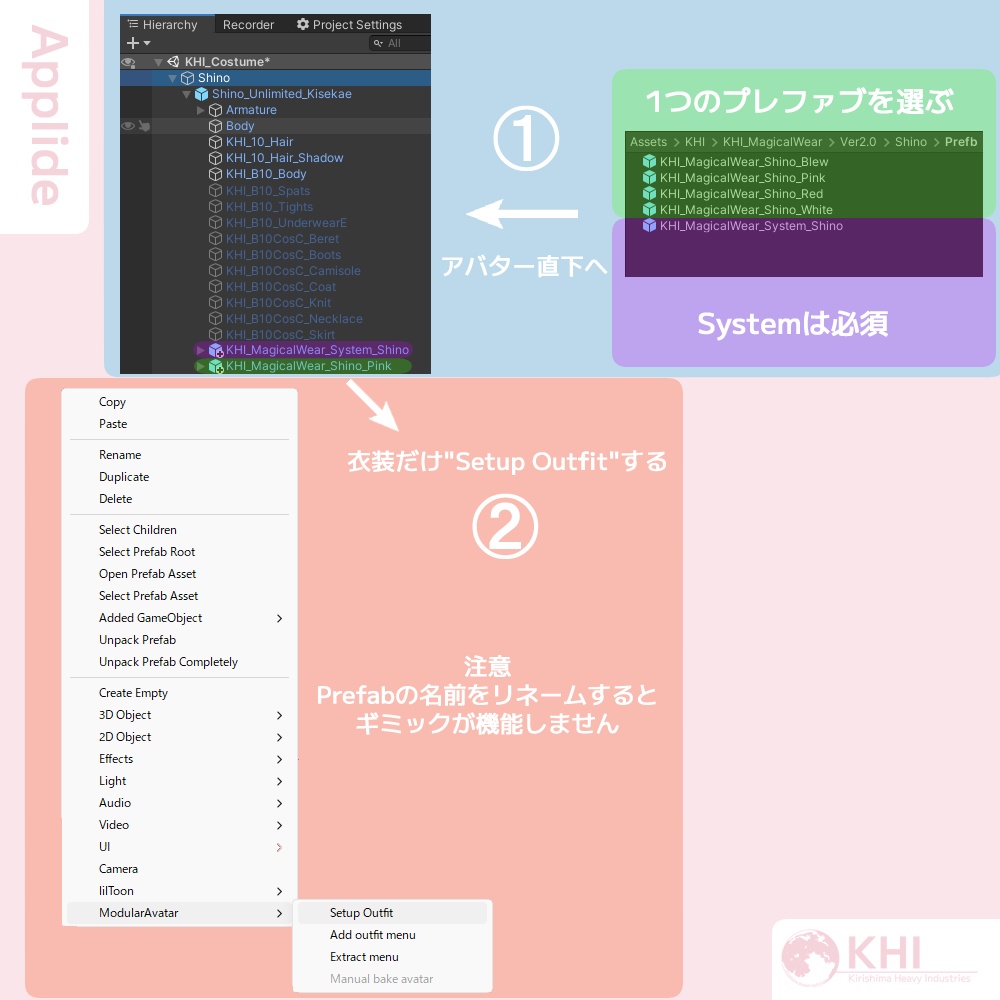Click the Project Settings gear icon
This screenshot has width=1000, height=1000.
(x=303, y=24)
